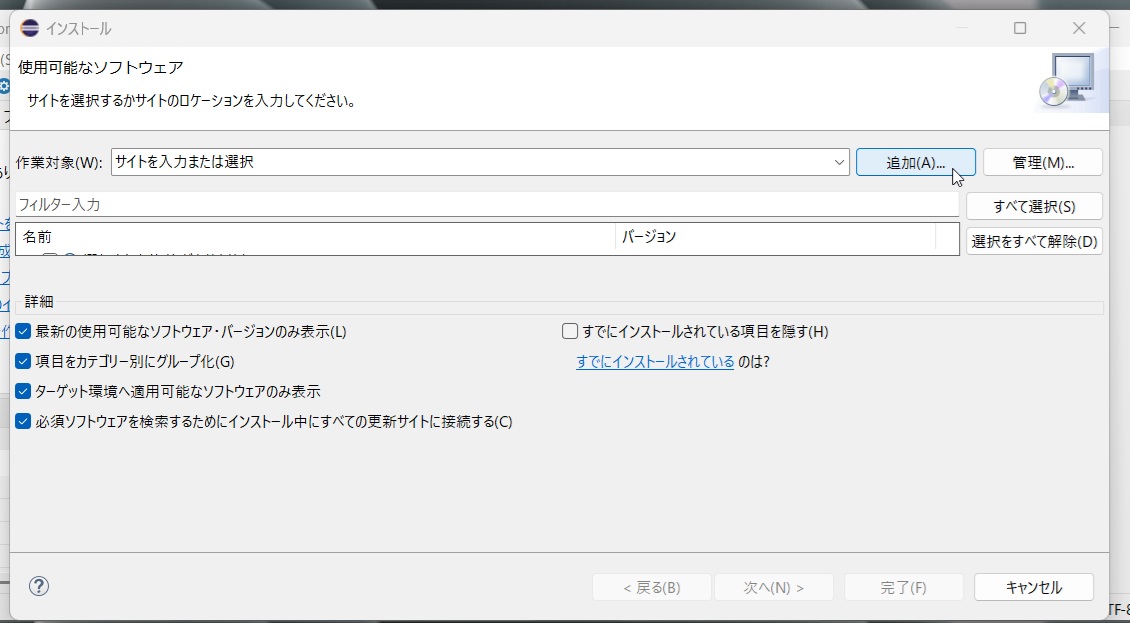The height and width of the screenshot is (623, 1130).
Task: Click すべて選択(S) button
Action: [1034, 207]
